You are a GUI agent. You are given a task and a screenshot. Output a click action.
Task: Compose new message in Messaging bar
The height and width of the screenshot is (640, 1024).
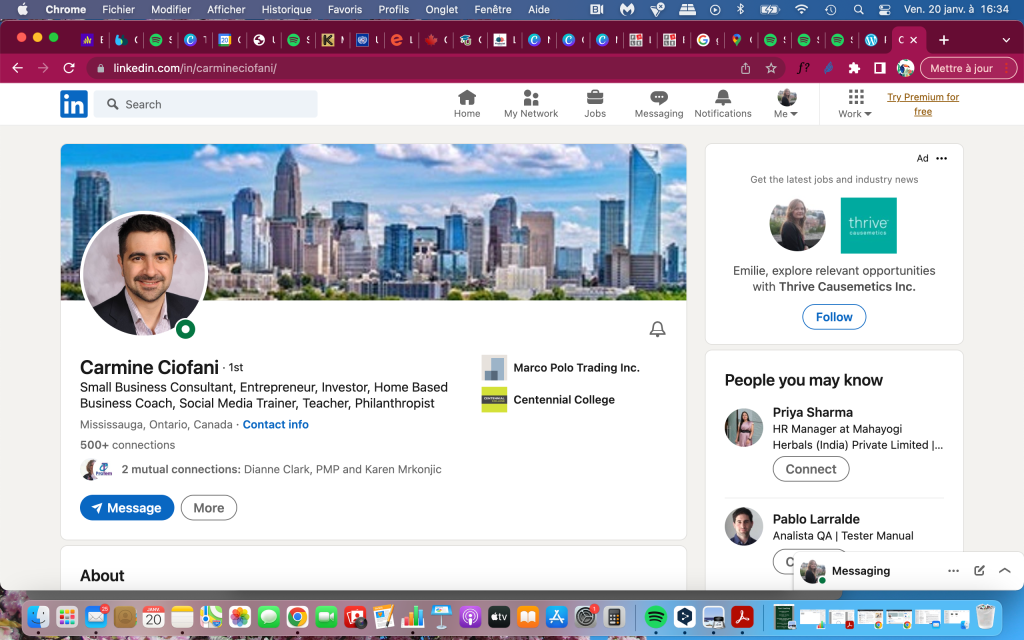click(979, 571)
